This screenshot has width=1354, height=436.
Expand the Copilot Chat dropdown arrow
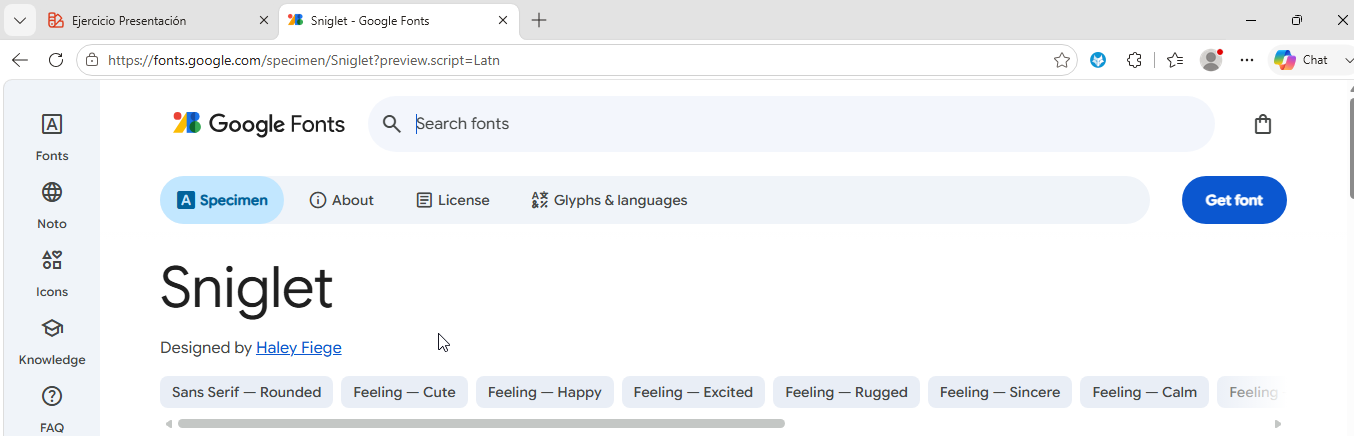coord(1347,60)
